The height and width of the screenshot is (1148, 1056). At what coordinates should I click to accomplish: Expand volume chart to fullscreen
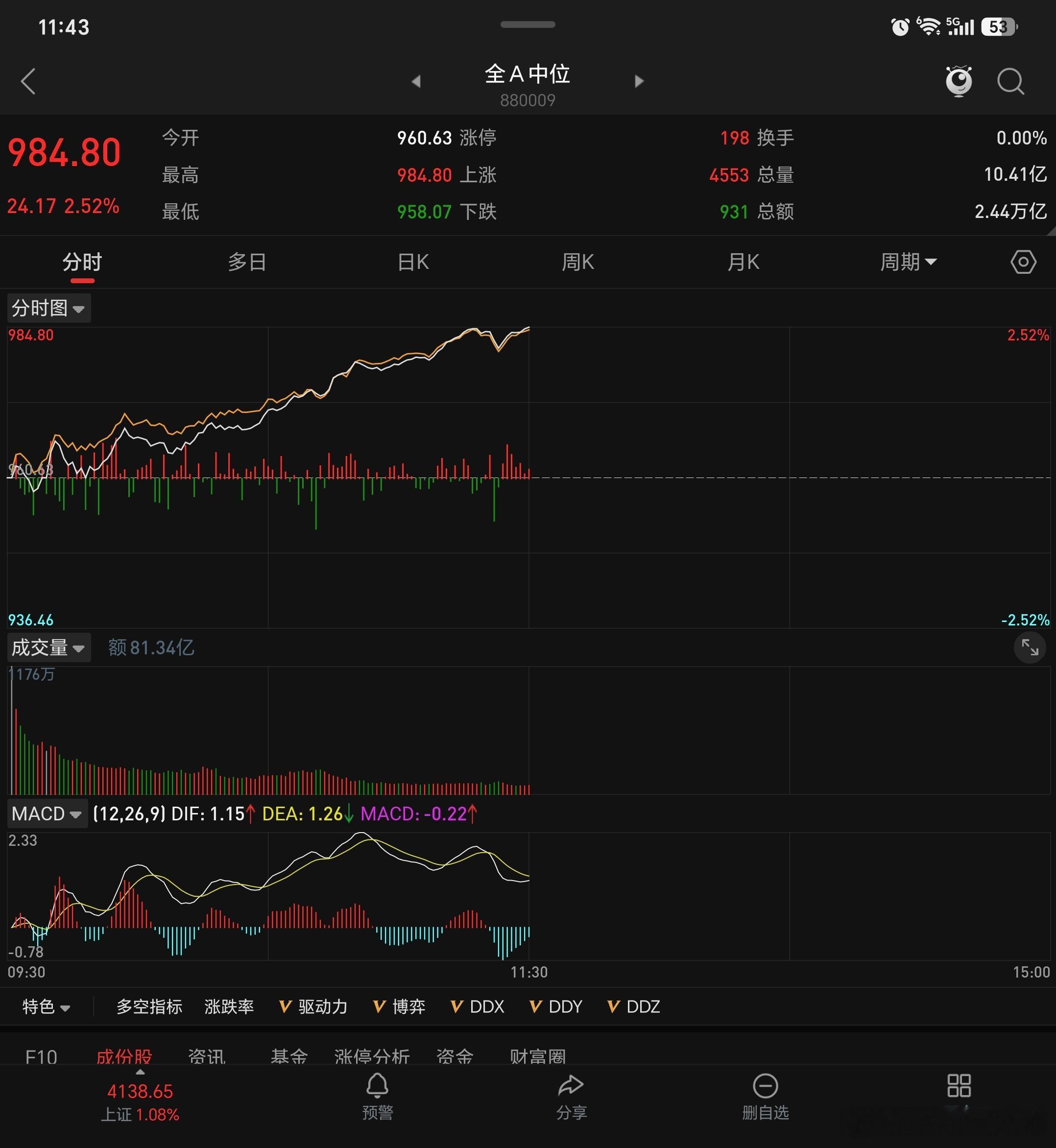click(x=1030, y=647)
